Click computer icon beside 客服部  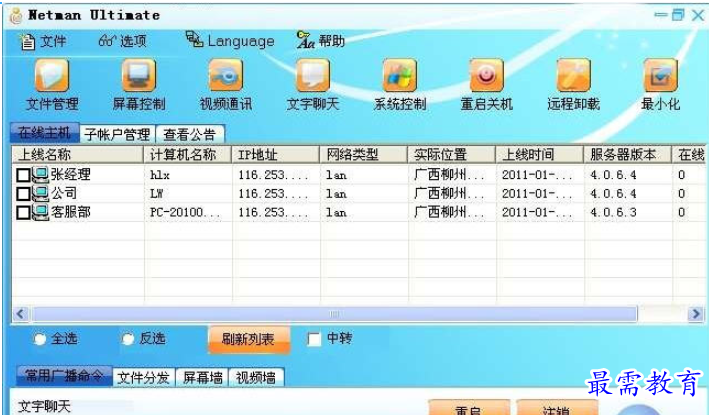point(40,212)
